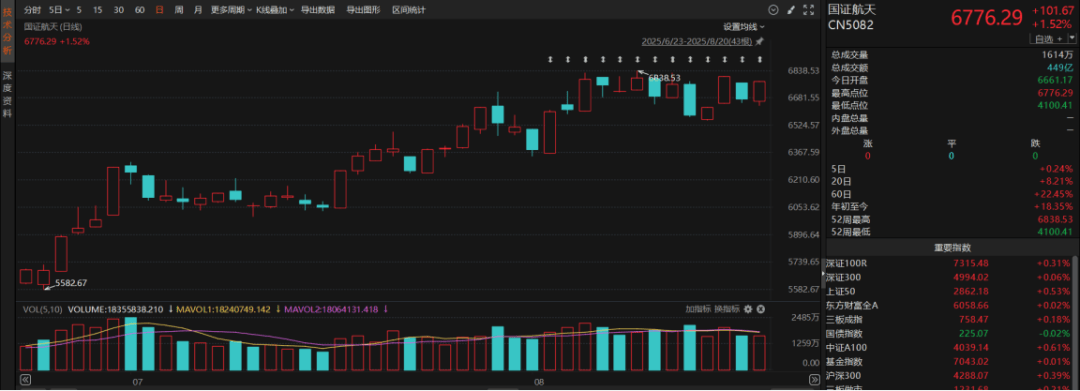Screen dimensions: 1080x391
Task: Switch to 周 weekly period
Action: pos(179,10)
